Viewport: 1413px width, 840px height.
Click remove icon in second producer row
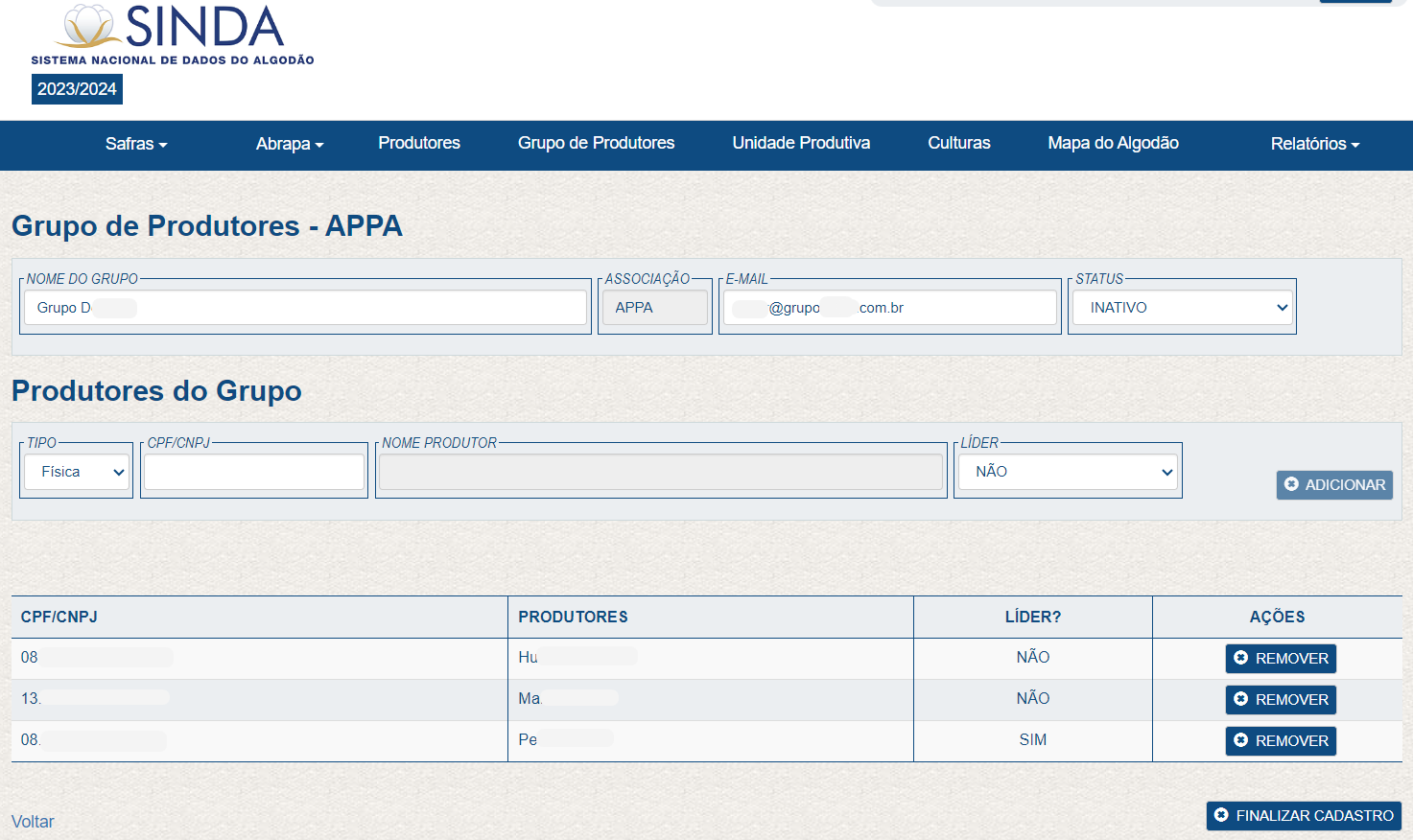click(1240, 699)
